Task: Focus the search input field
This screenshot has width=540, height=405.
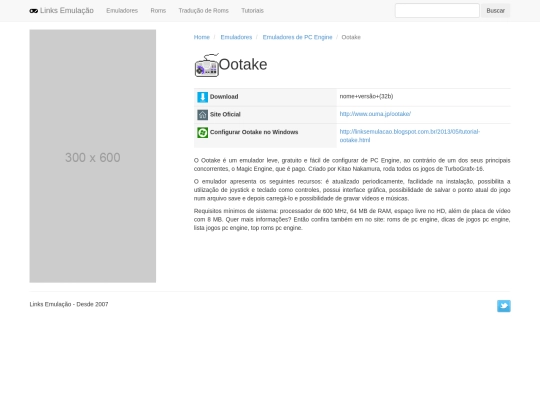Action: click(437, 11)
